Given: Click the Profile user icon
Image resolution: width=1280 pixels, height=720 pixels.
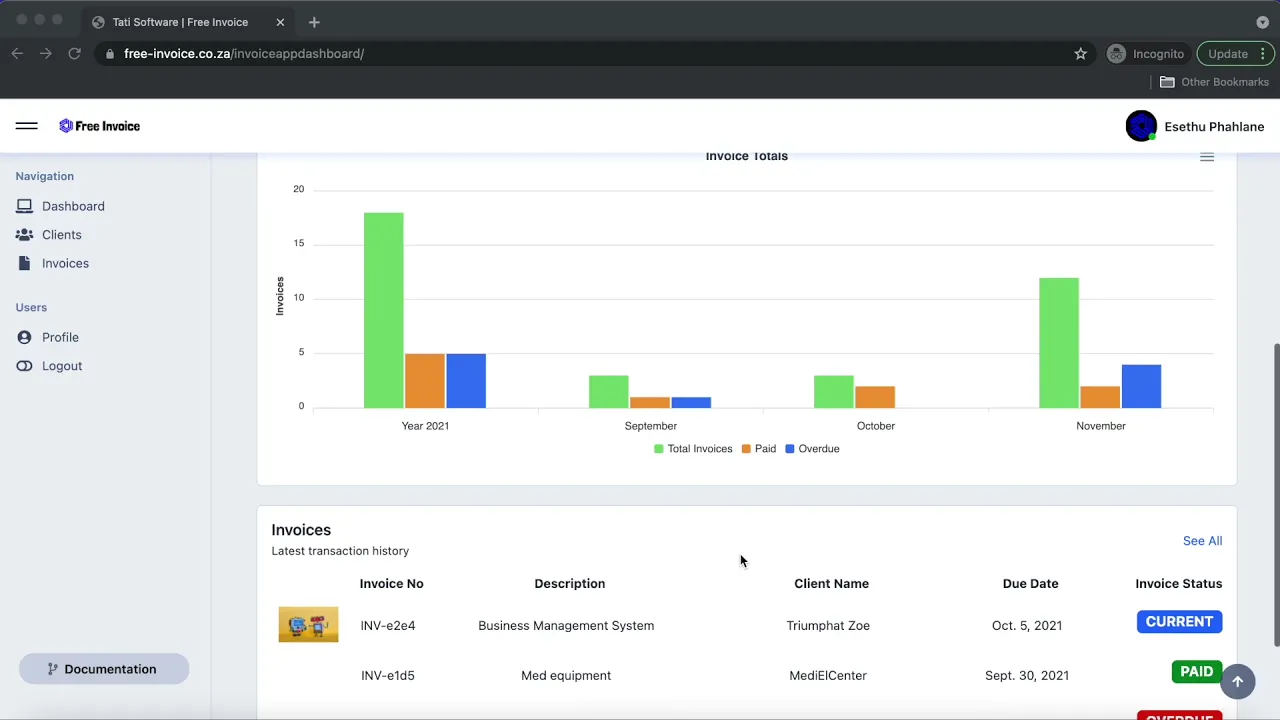Looking at the screenshot, I should 24,337.
